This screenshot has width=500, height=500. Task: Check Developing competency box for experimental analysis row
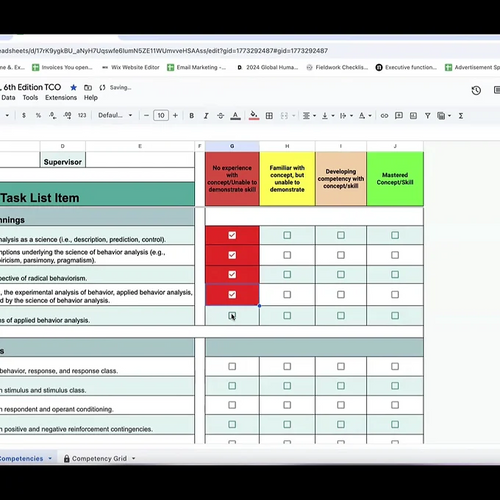tap(341, 295)
